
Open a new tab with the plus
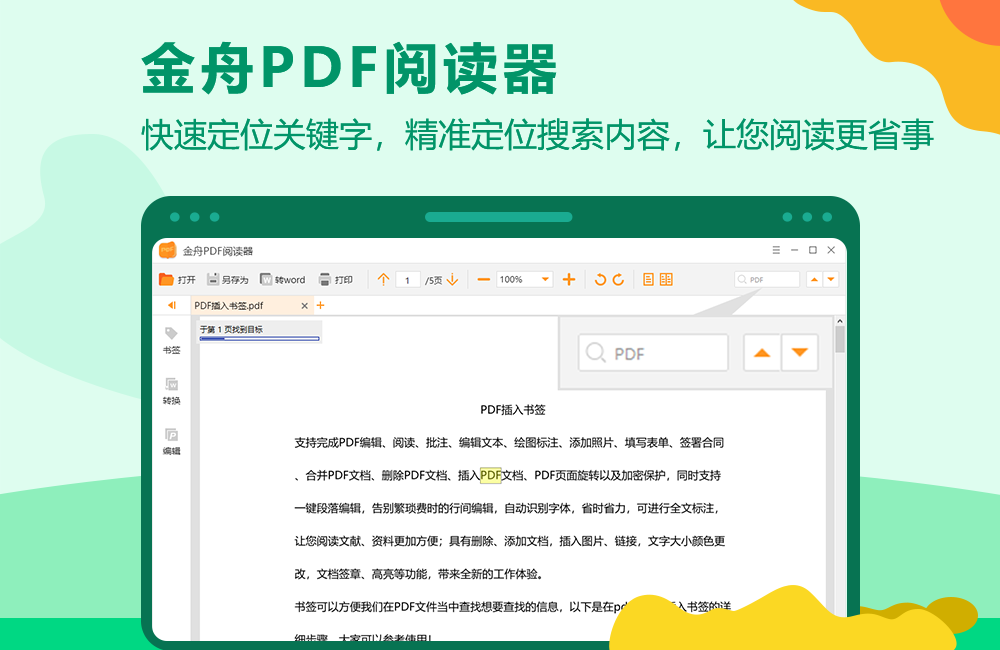tap(322, 306)
